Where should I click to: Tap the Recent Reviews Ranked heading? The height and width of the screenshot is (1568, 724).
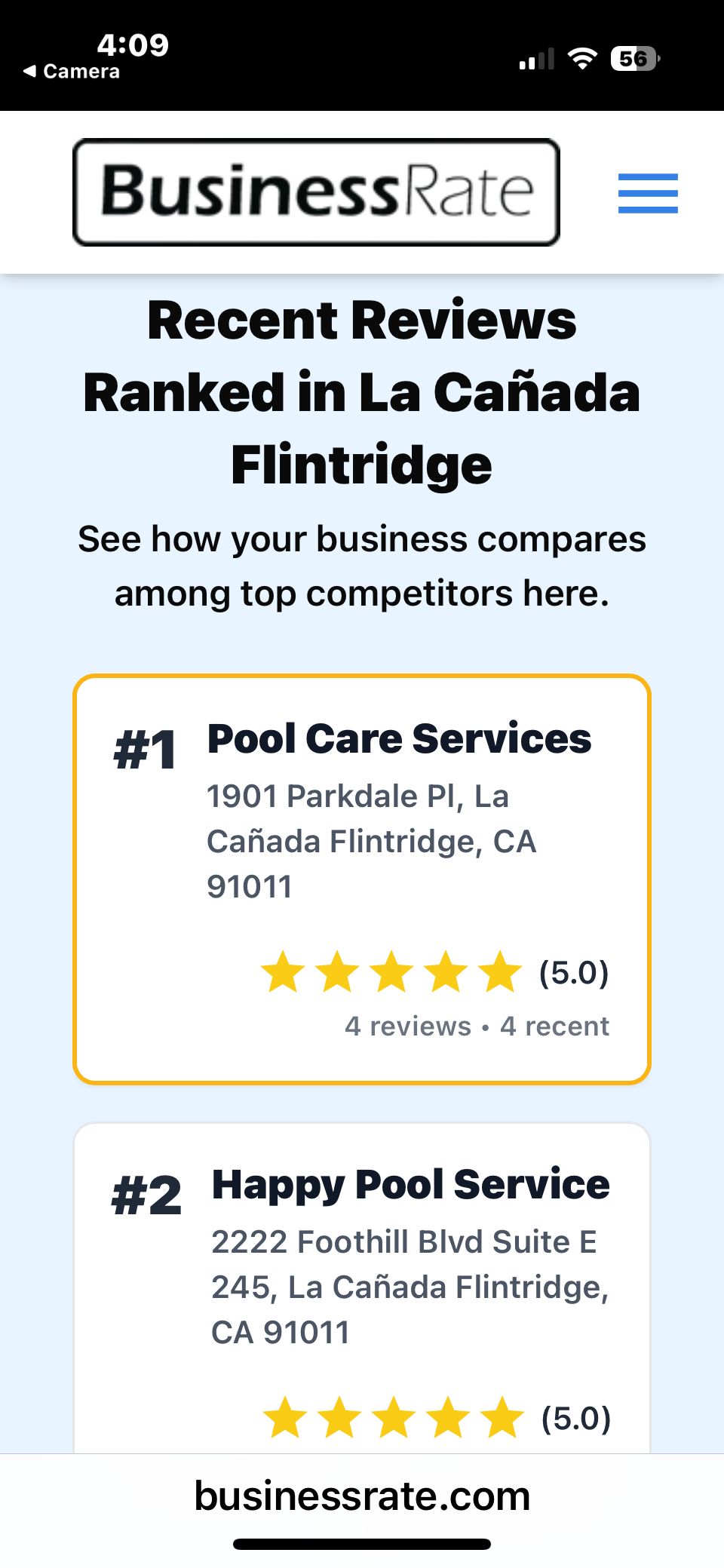pyautogui.click(x=362, y=392)
